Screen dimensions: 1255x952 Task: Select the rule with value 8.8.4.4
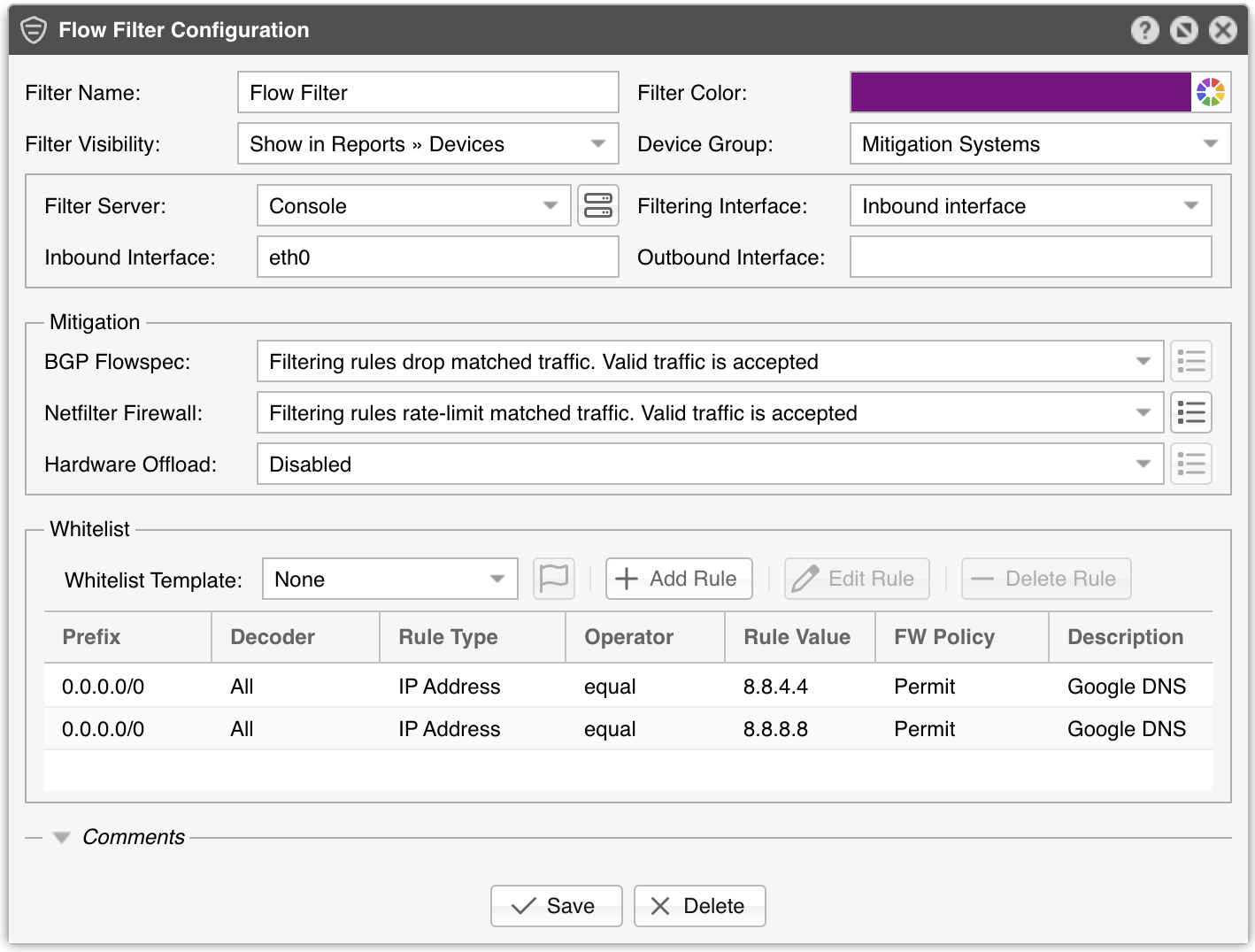click(x=628, y=687)
